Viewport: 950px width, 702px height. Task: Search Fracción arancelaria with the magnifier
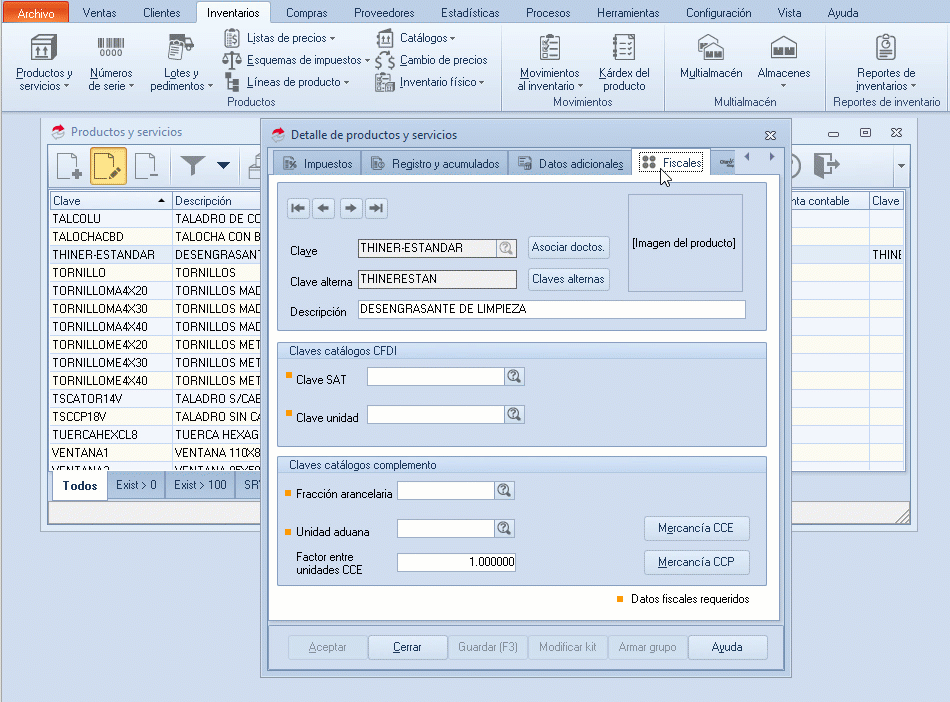[504, 490]
